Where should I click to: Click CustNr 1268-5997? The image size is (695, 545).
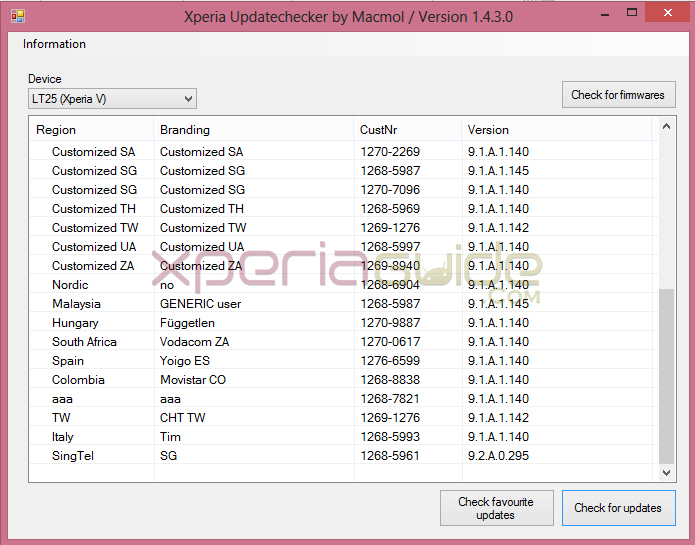tap(390, 247)
